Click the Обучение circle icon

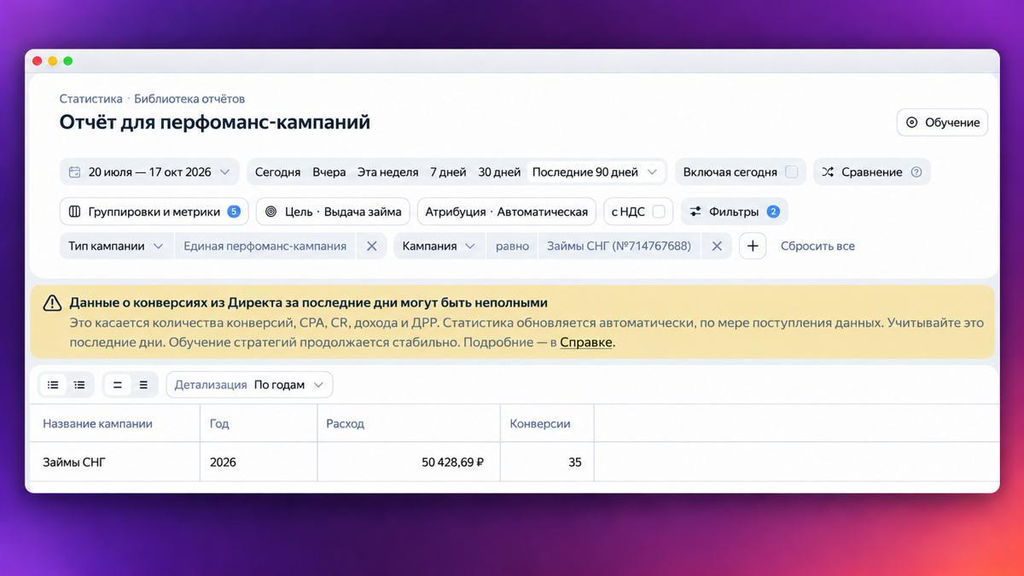[912, 122]
